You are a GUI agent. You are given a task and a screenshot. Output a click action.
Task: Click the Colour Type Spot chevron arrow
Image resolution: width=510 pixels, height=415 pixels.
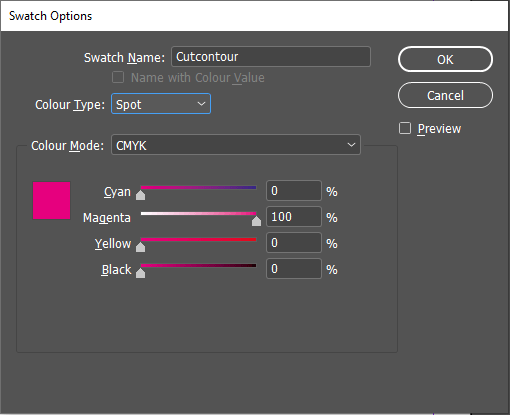point(201,104)
